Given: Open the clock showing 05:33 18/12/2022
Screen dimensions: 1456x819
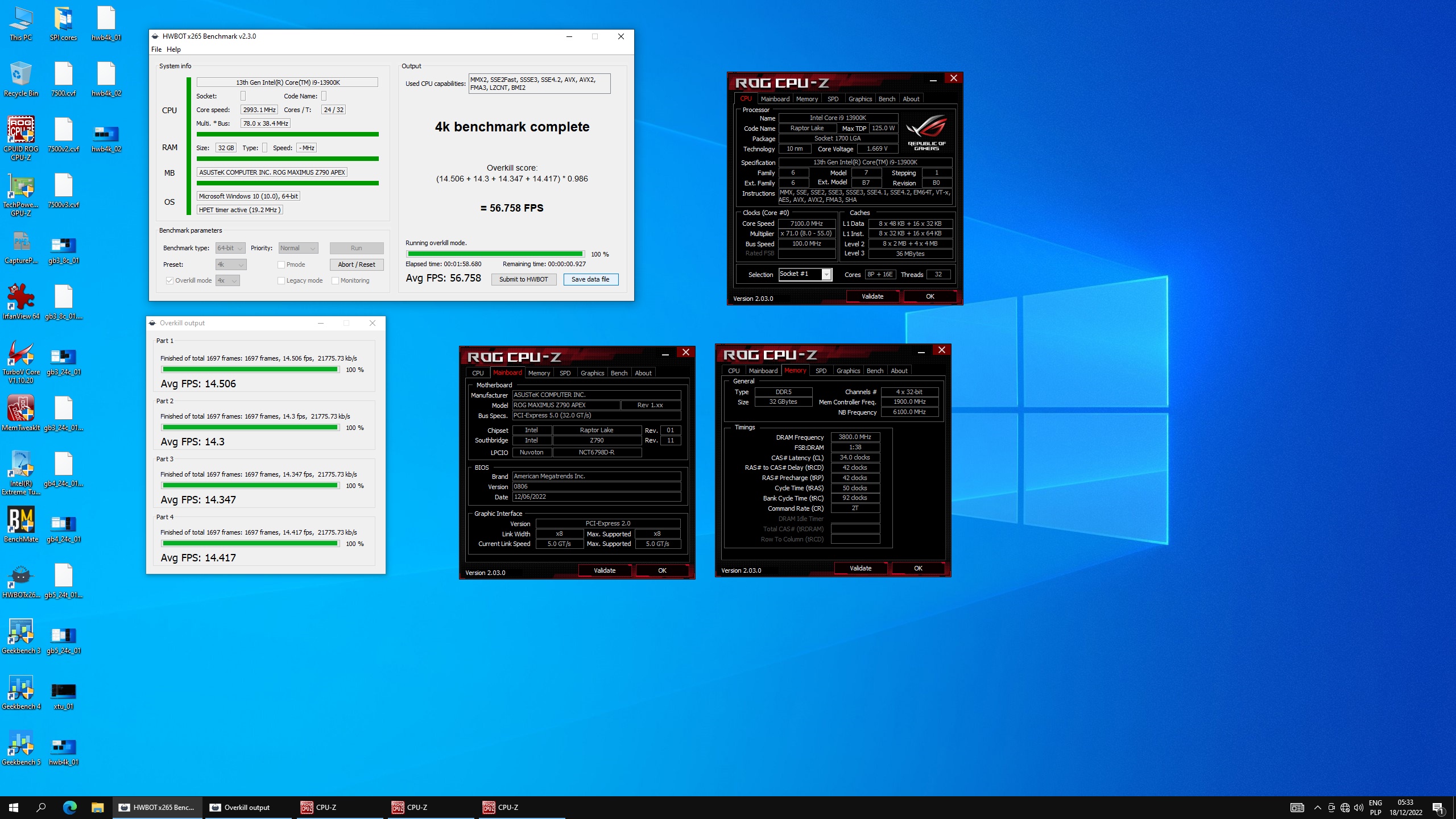Looking at the screenshot, I should click(x=1405, y=808).
